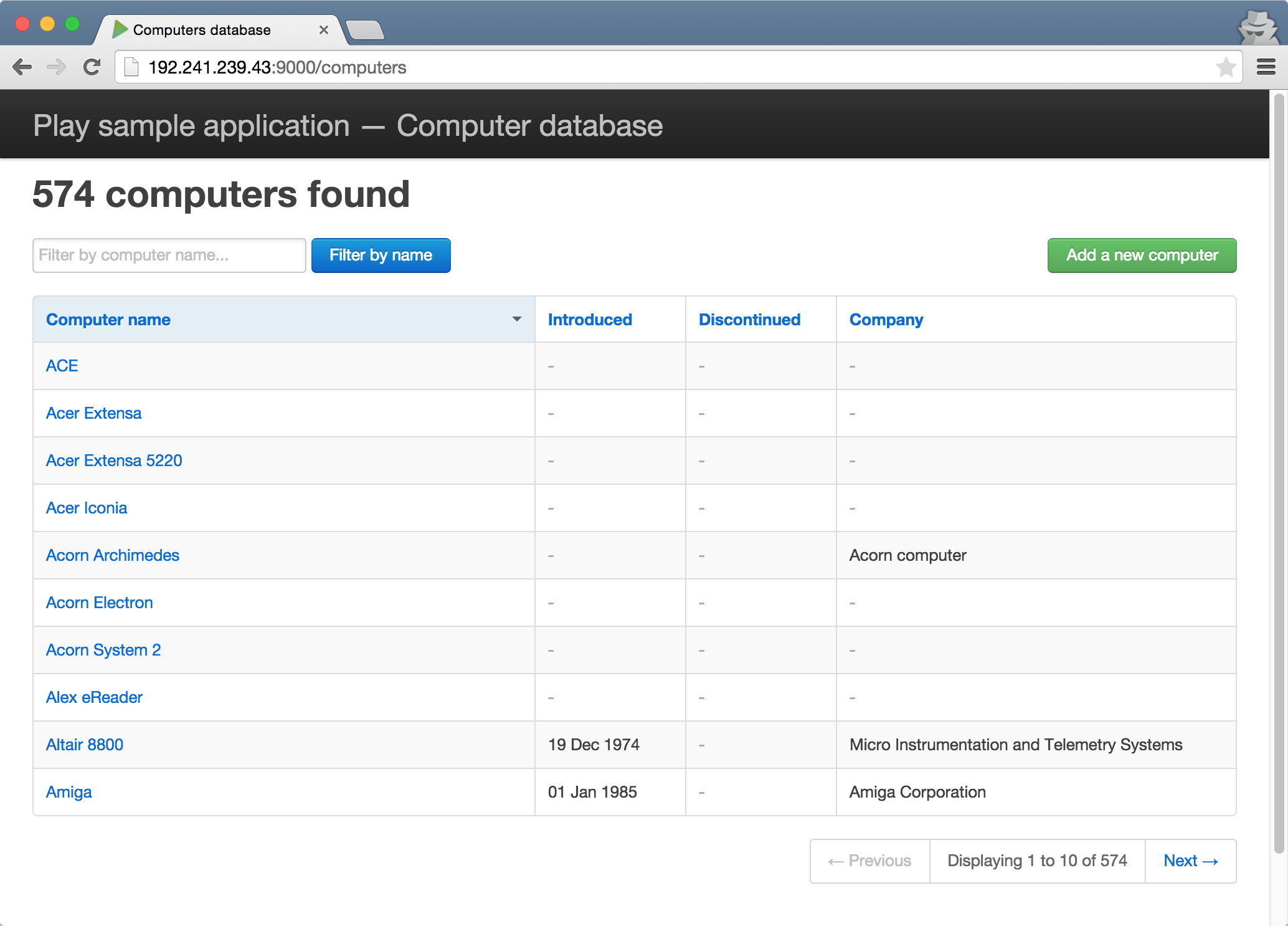Open a new browser tab
This screenshot has width=1288, height=926.
pyautogui.click(x=366, y=30)
